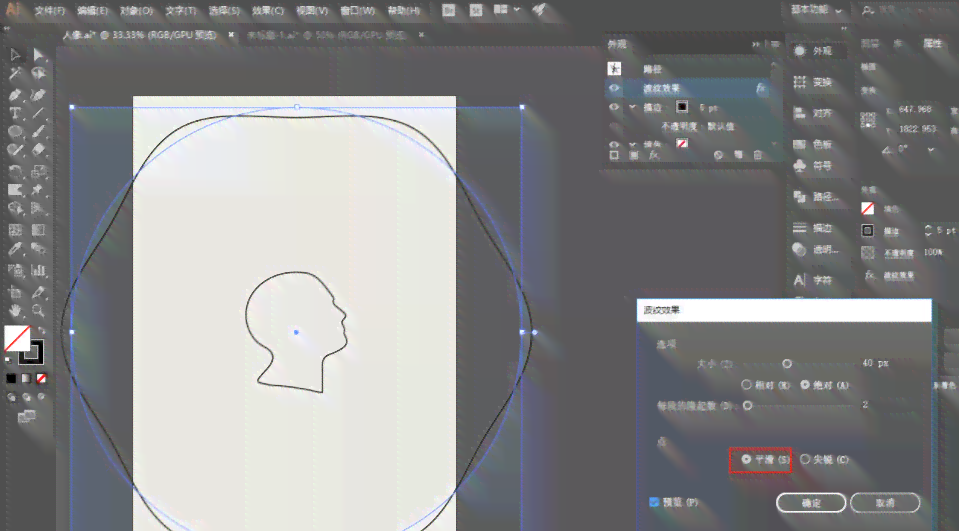Click the X coordinate field 647.968
The image size is (959, 531).
[x=916, y=110]
